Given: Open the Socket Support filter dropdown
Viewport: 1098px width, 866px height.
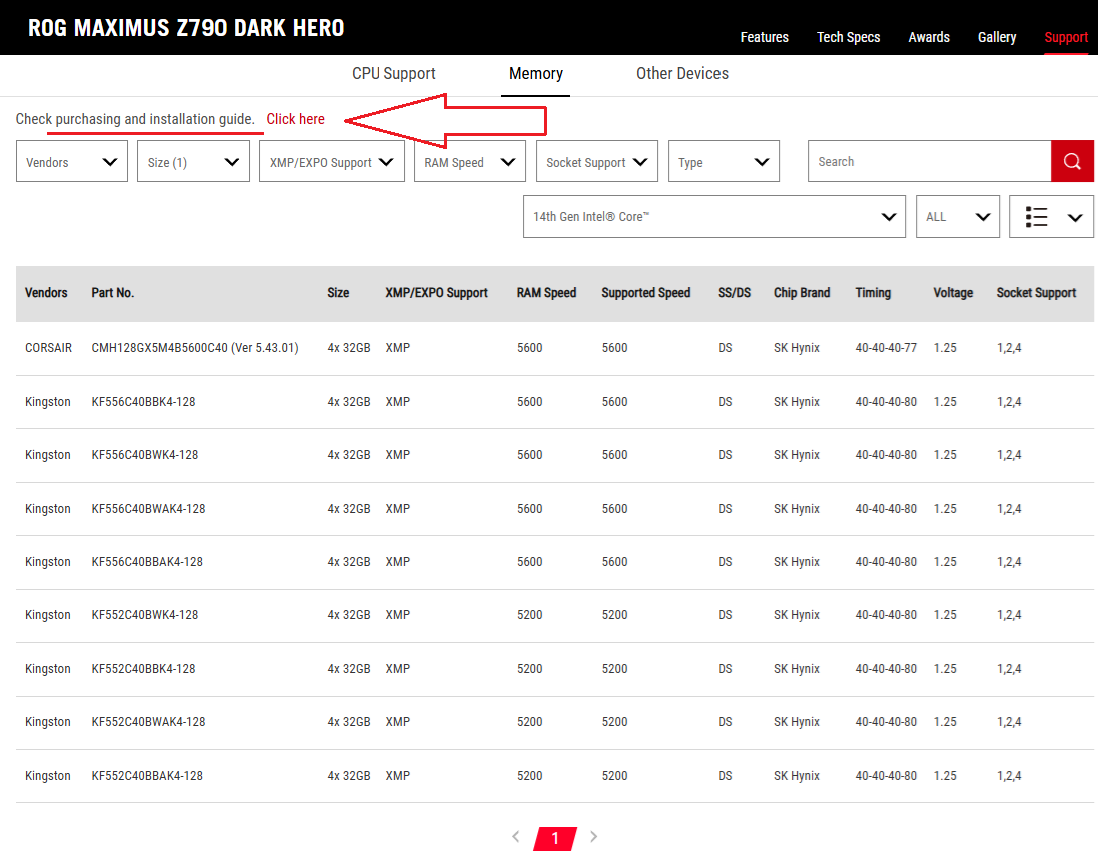Looking at the screenshot, I should (597, 162).
